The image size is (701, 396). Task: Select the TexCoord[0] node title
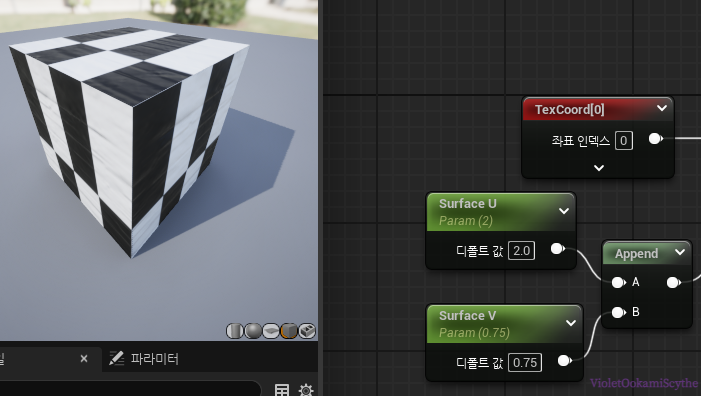(x=570, y=110)
